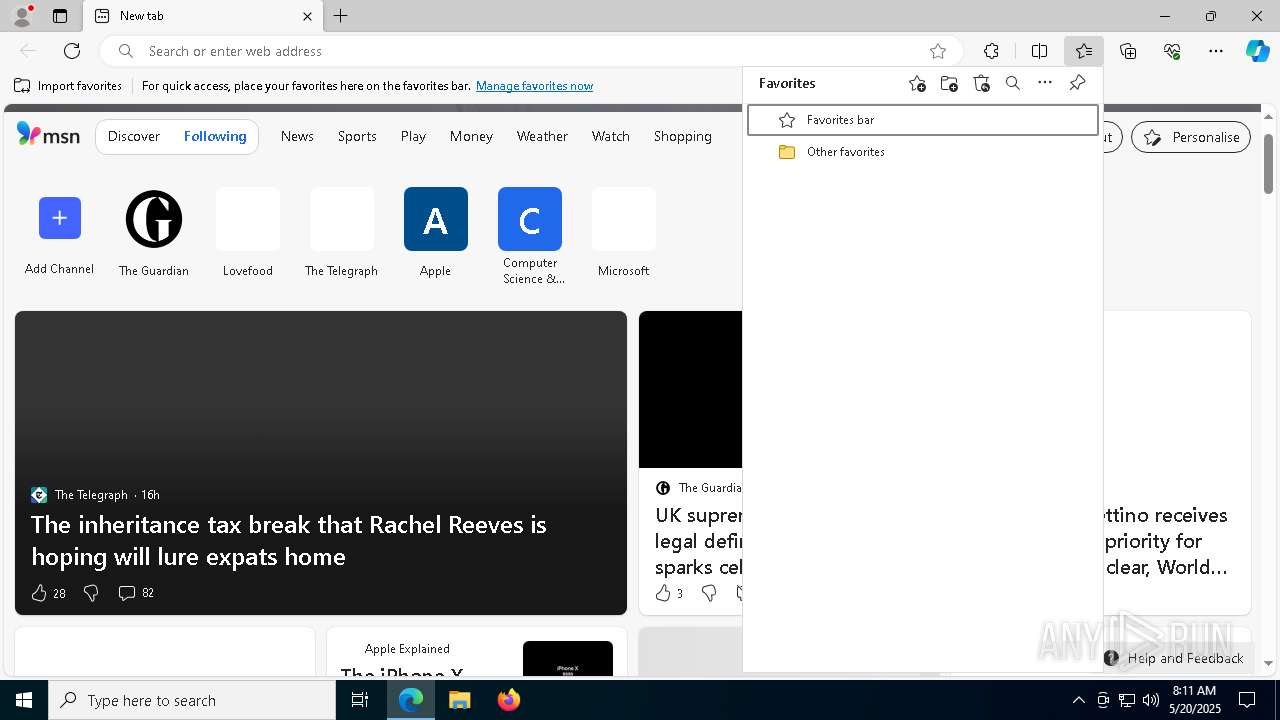Go back with the back arrow

pyautogui.click(x=28, y=51)
